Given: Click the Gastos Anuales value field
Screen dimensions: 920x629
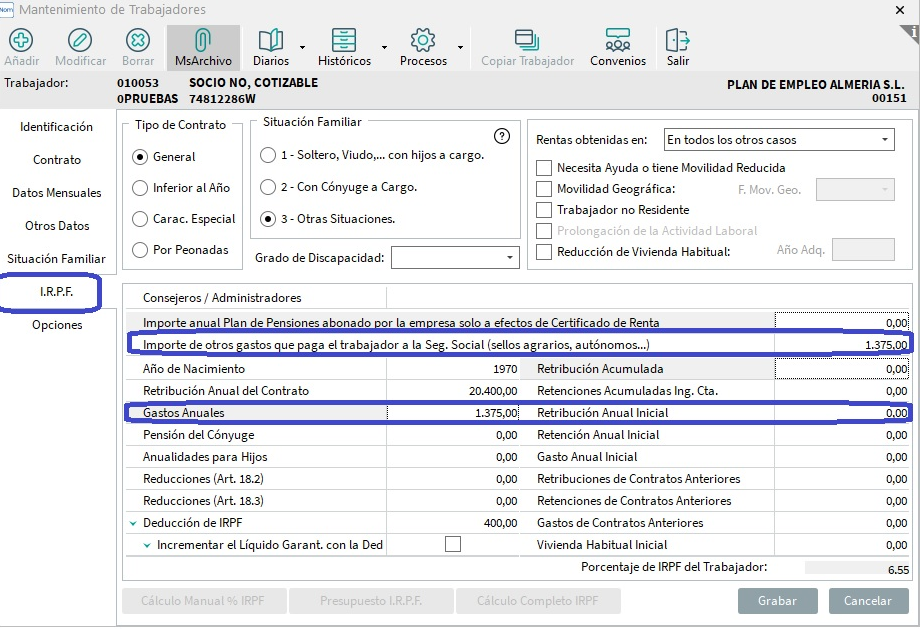Looking at the screenshot, I should click(453, 413).
